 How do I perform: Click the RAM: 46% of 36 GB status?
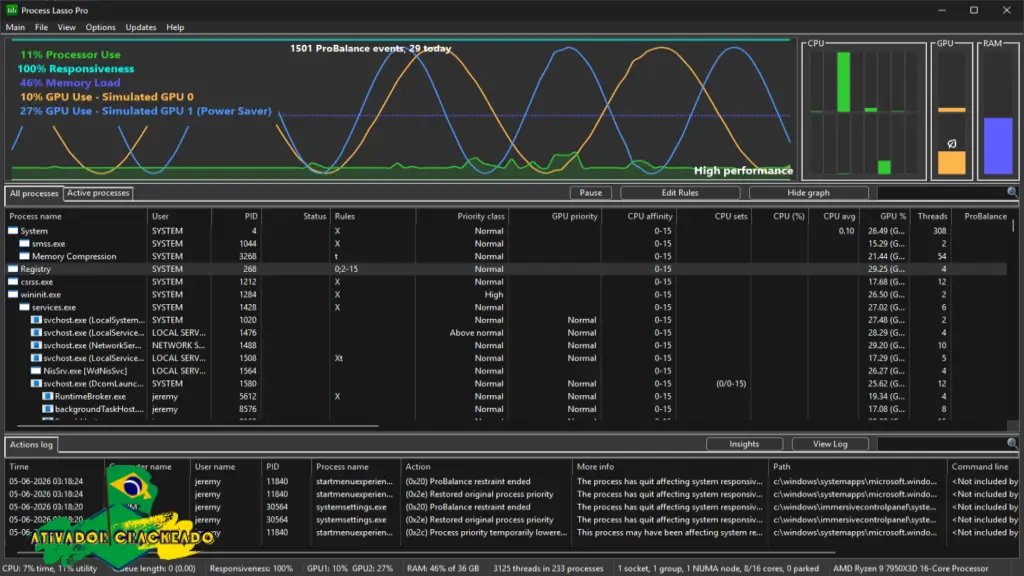pos(443,568)
